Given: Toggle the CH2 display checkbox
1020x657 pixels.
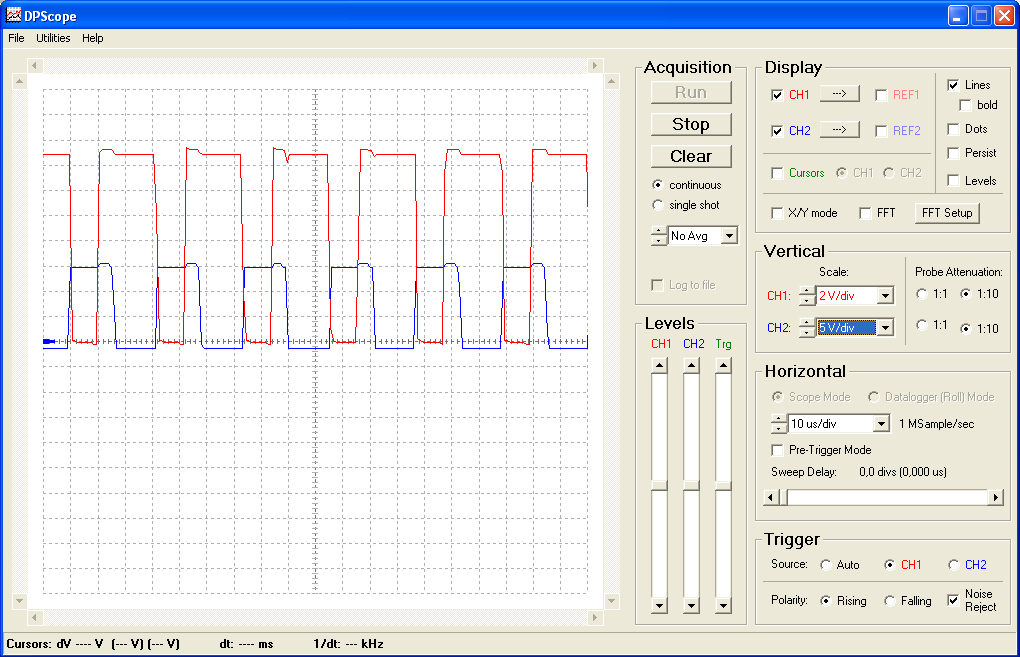Looking at the screenshot, I should pos(777,131).
